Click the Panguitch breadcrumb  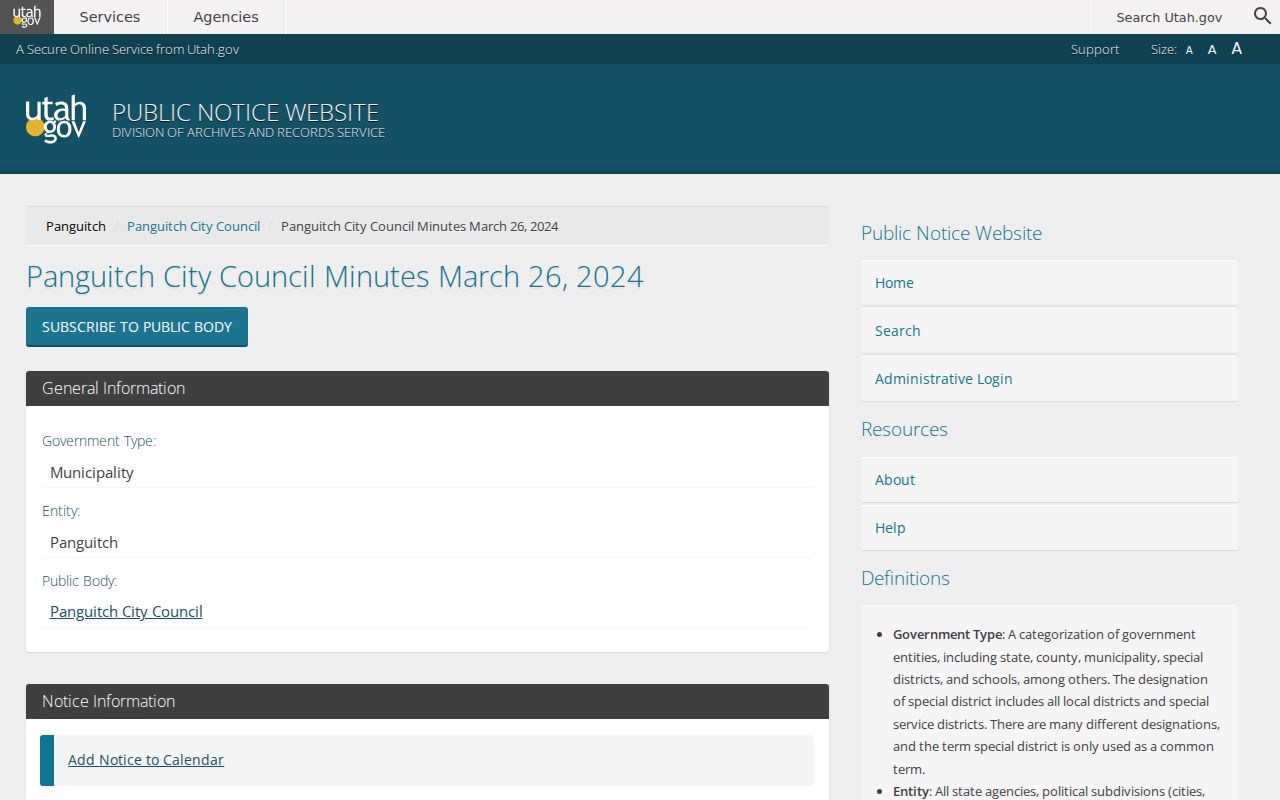(76, 226)
